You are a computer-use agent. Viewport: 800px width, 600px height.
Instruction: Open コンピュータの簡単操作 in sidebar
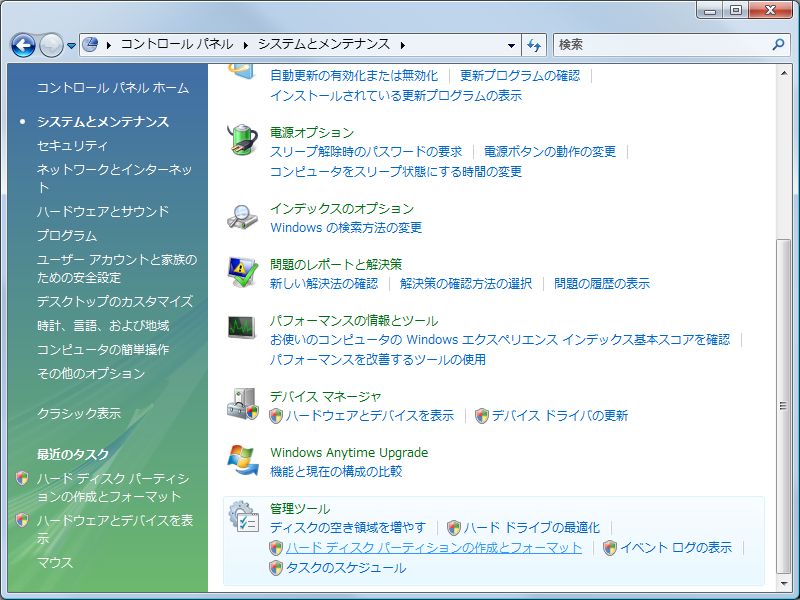103,349
